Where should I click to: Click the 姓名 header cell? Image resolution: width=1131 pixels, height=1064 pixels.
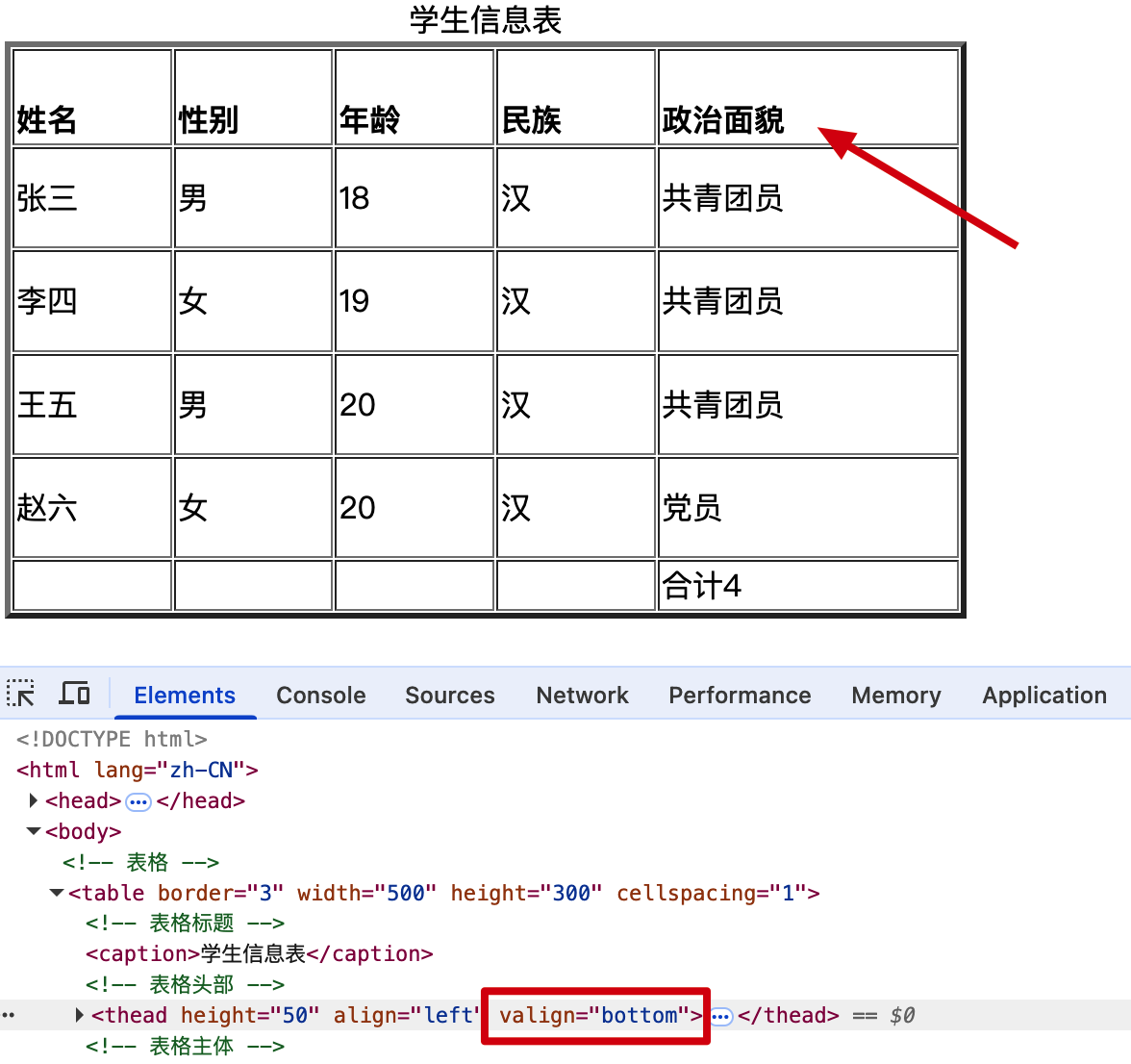click(92, 97)
